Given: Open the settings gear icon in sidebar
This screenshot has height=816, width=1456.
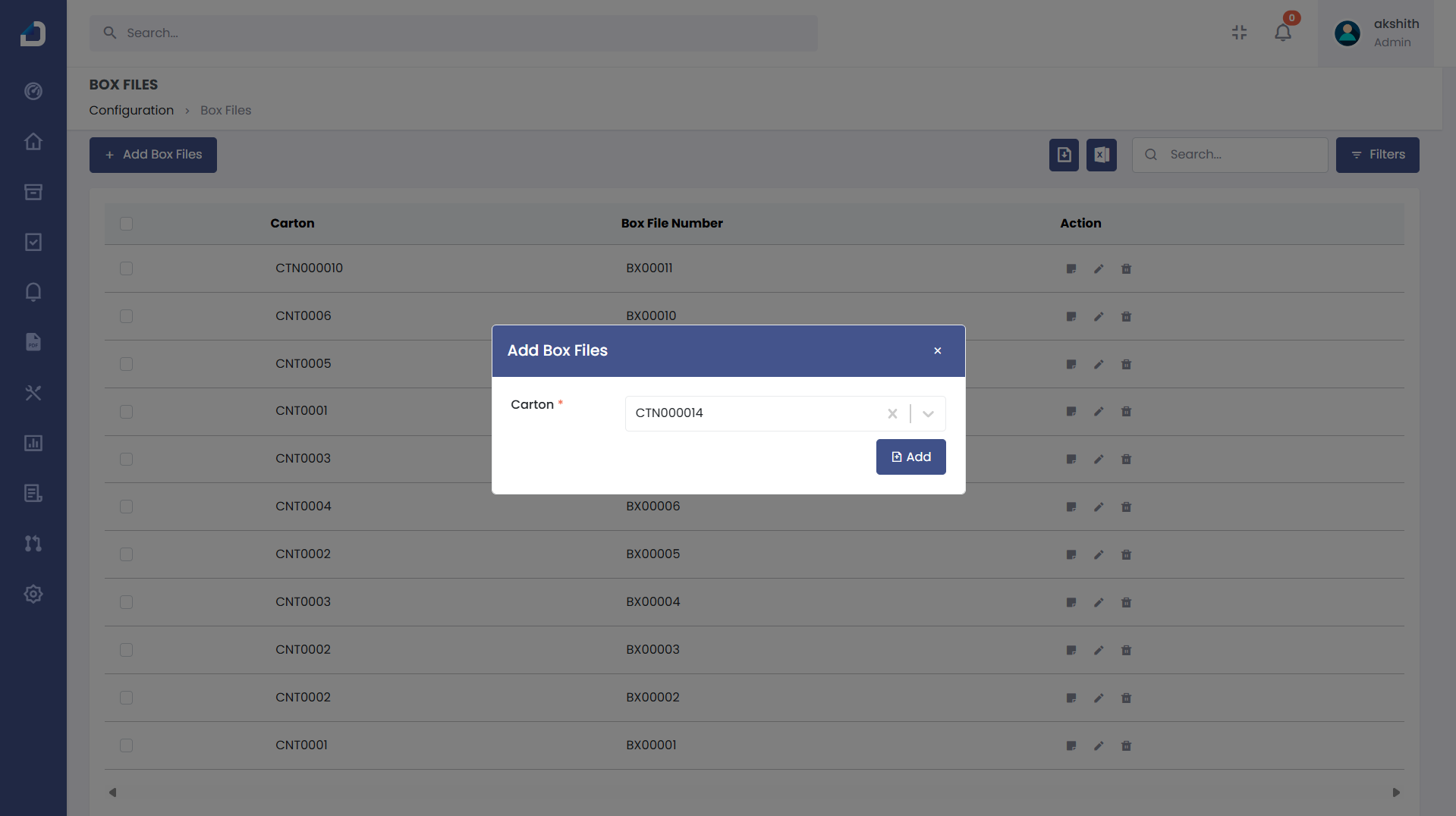Looking at the screenshot, I should (33, 594).
